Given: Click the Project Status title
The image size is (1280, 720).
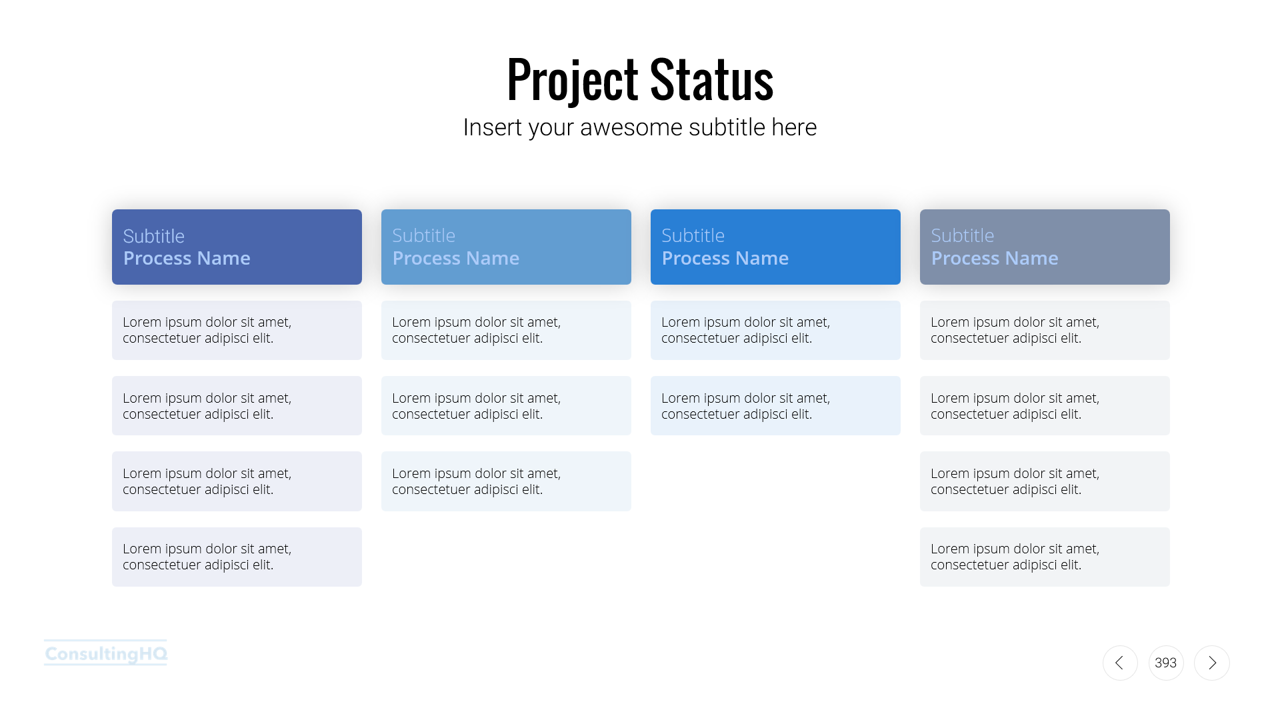Looking at the screenshot, I should coord(640,79).
